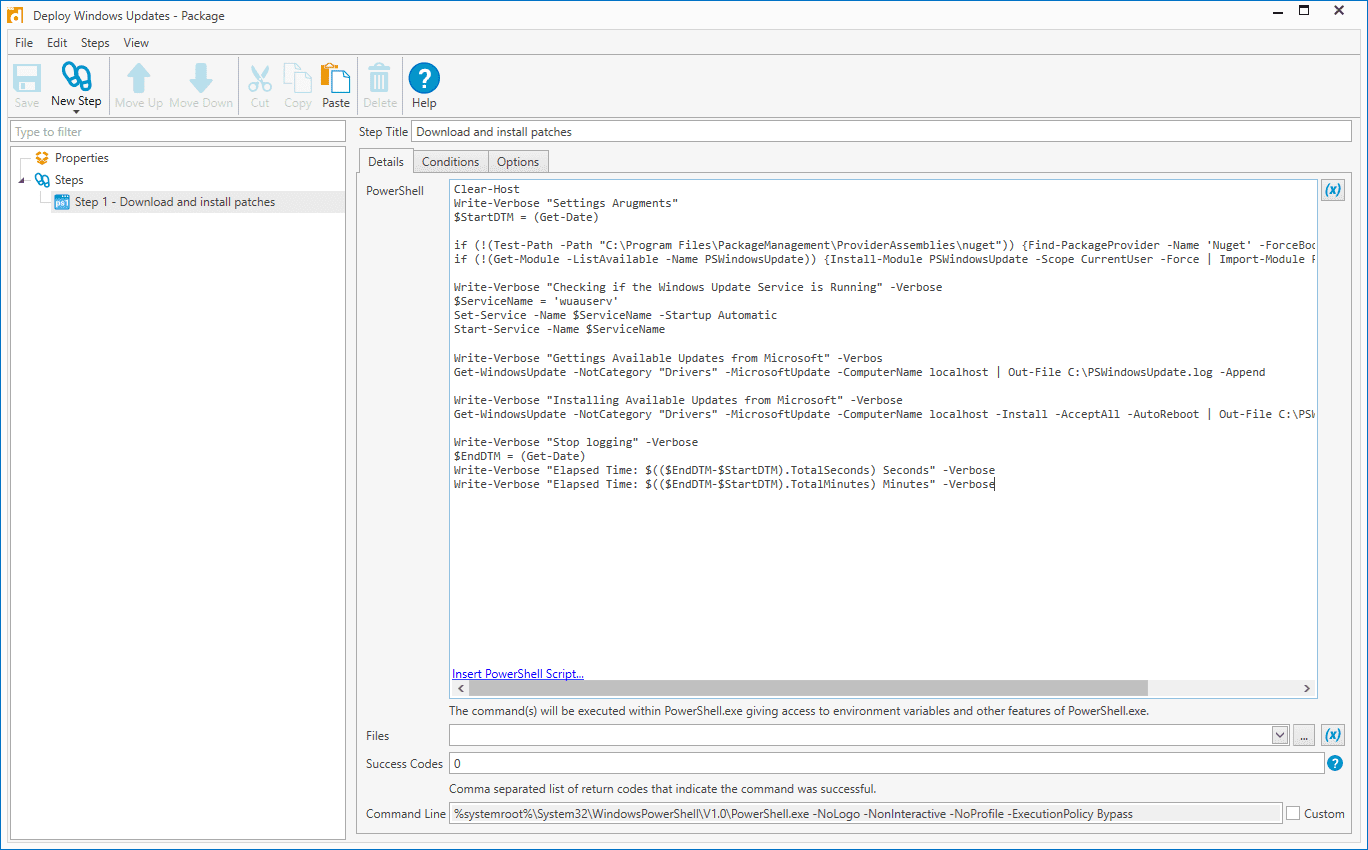
Task: Open the Edit menu
Action: click(x=57, y=43)
